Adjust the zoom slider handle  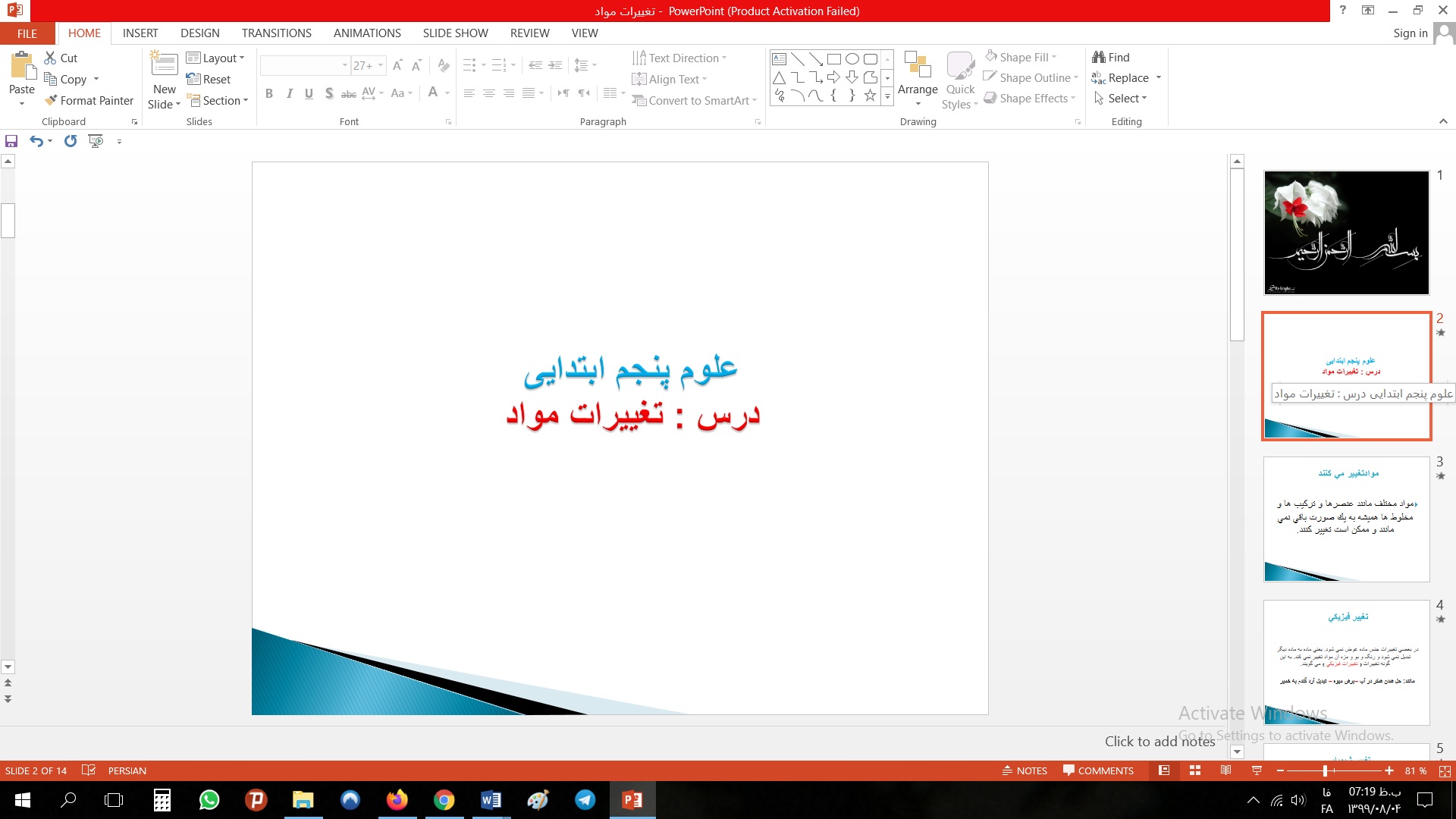1325,770
